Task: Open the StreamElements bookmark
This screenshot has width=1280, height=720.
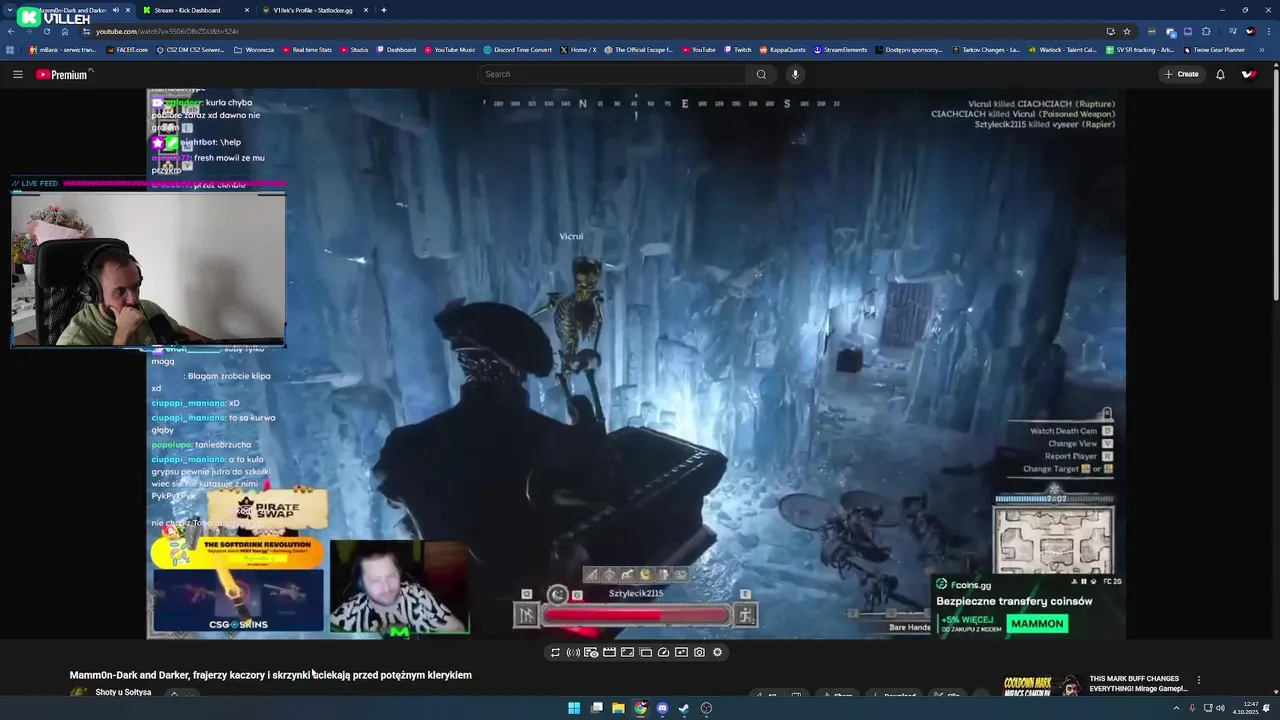Action: point(840,49)
